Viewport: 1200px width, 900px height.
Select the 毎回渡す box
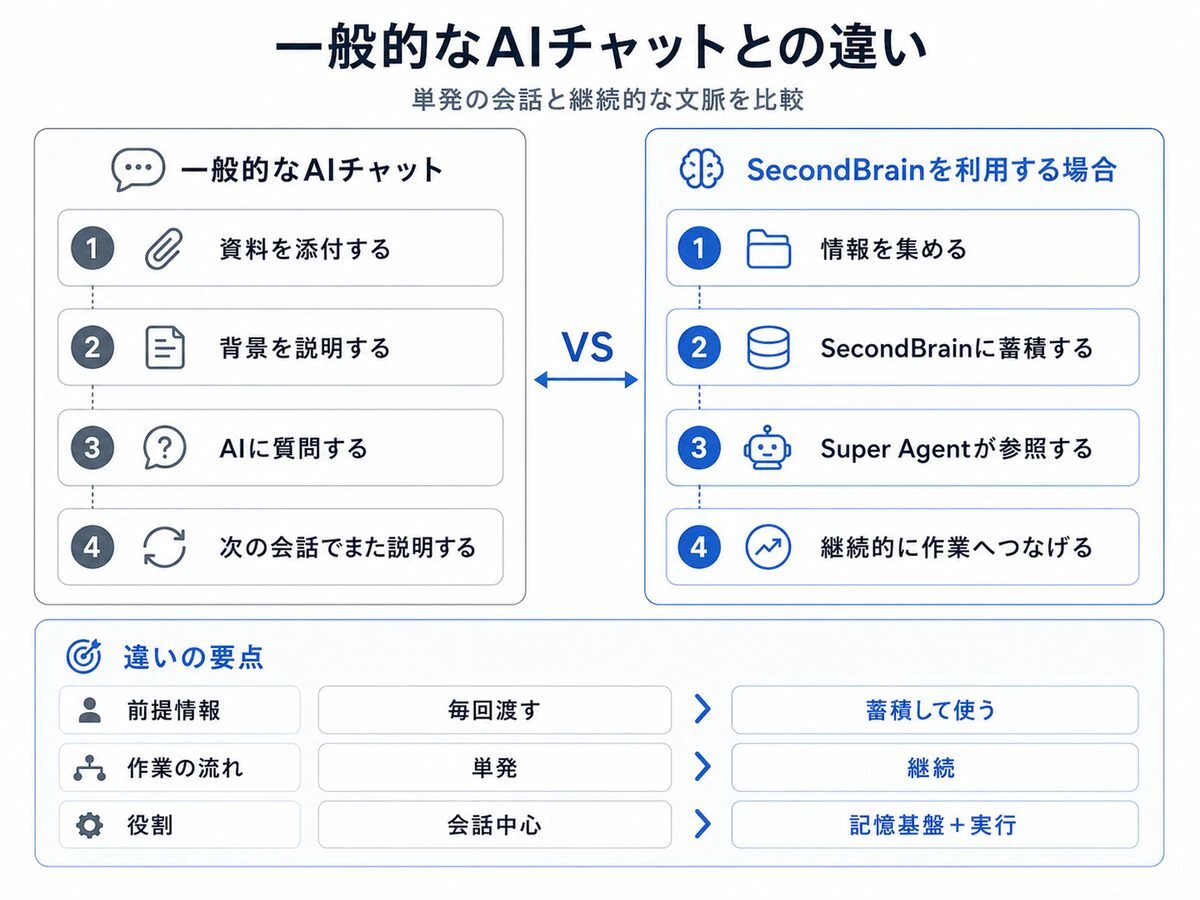(495, 710)
